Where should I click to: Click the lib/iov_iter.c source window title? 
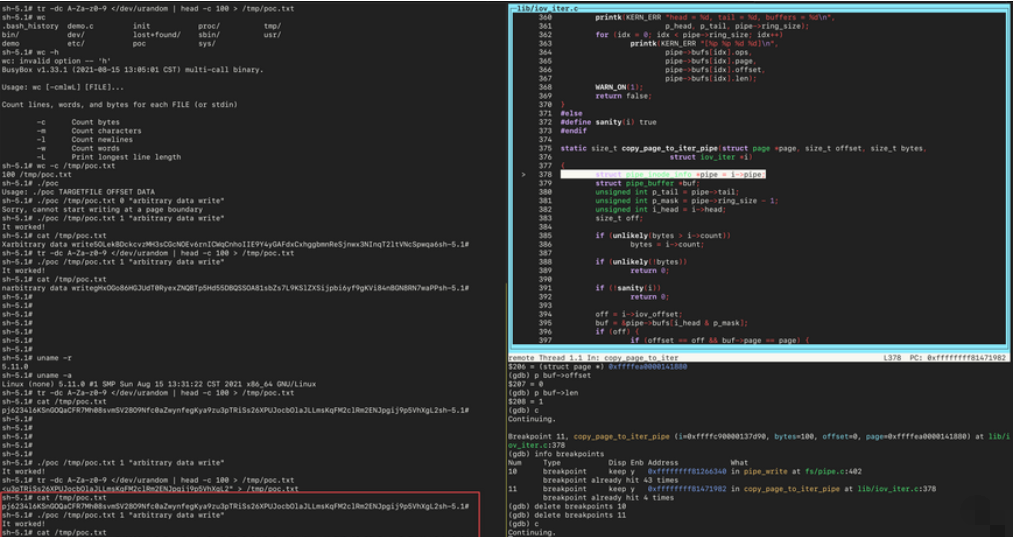tap(547, 8)
